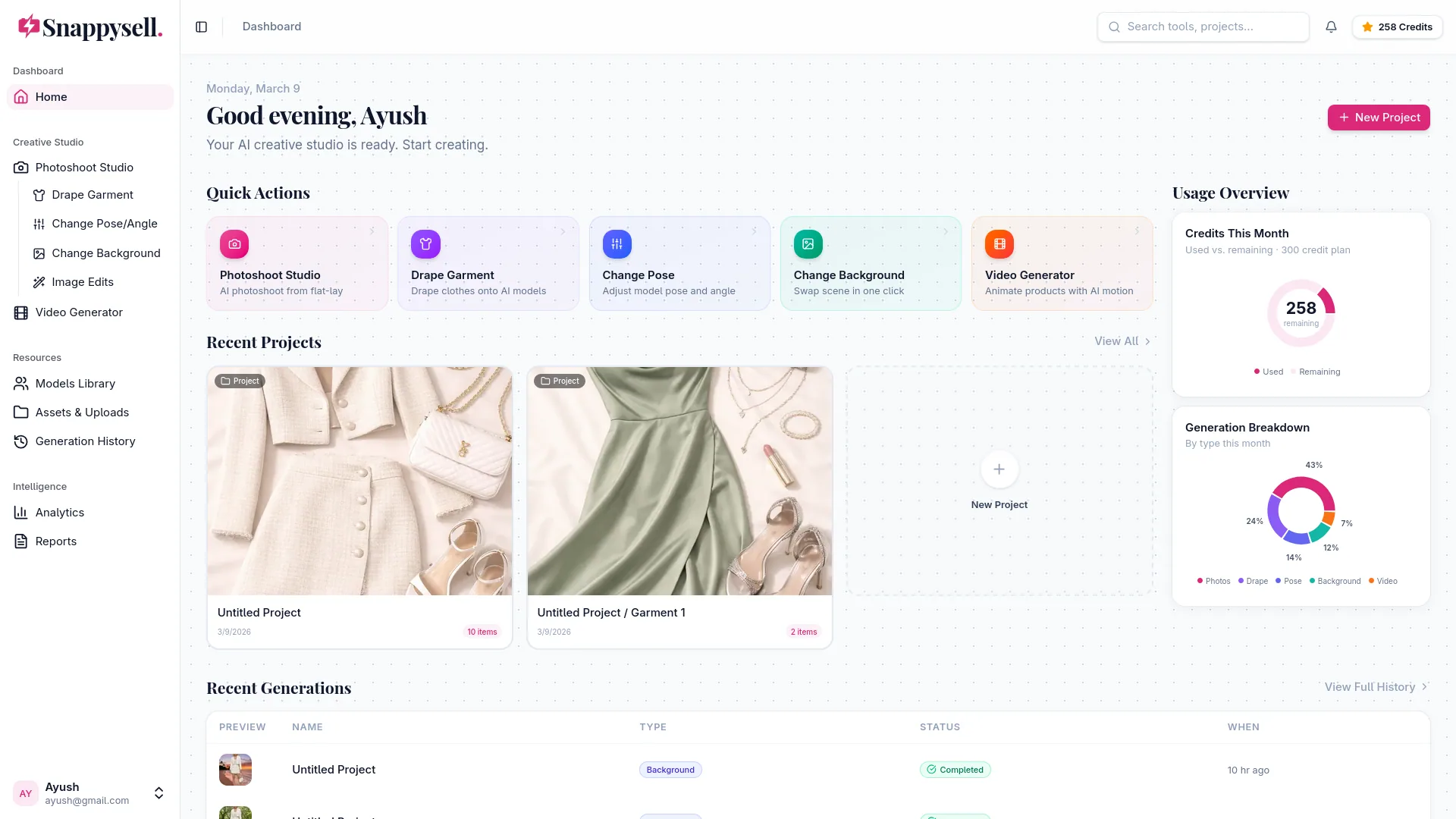Click the Background type badge in generations table
1456x819 pixels.
(670, 770)
